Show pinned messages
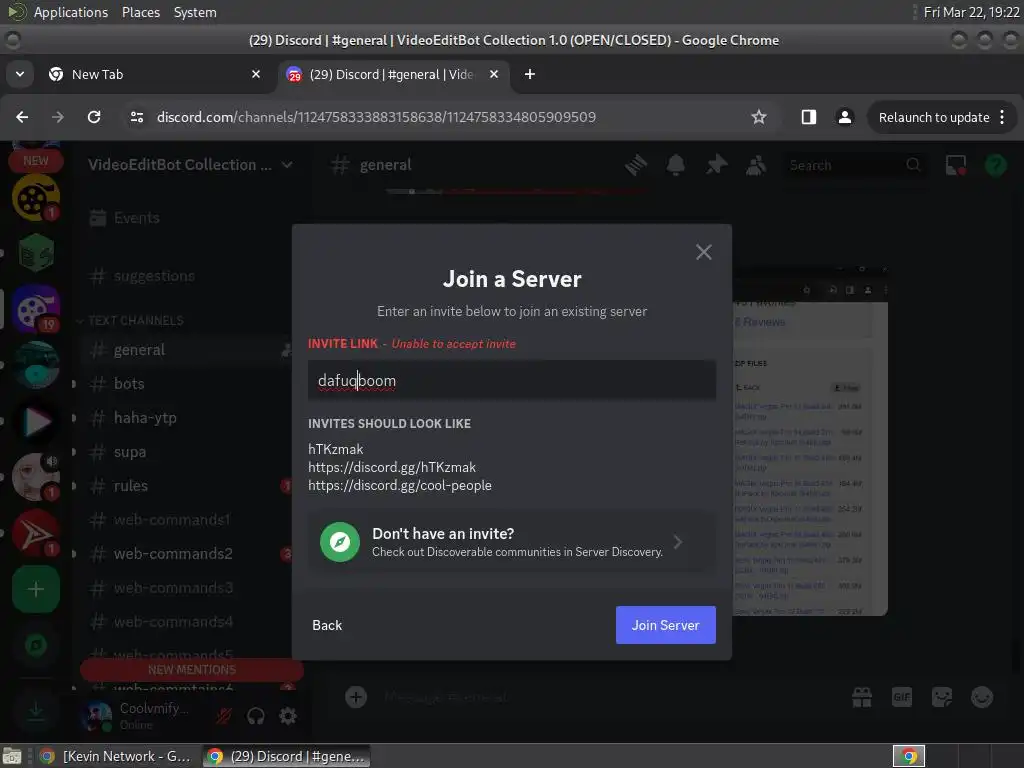This screenshot has width=1024, height=768. 716,165
